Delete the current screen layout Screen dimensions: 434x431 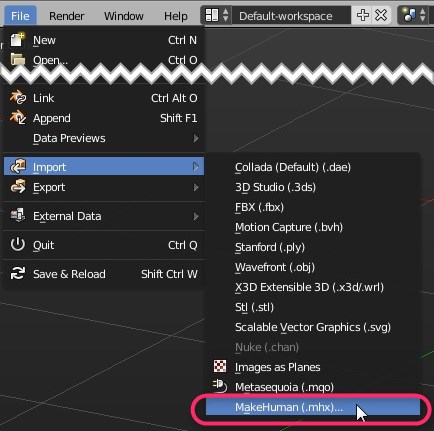coord(381,15)
